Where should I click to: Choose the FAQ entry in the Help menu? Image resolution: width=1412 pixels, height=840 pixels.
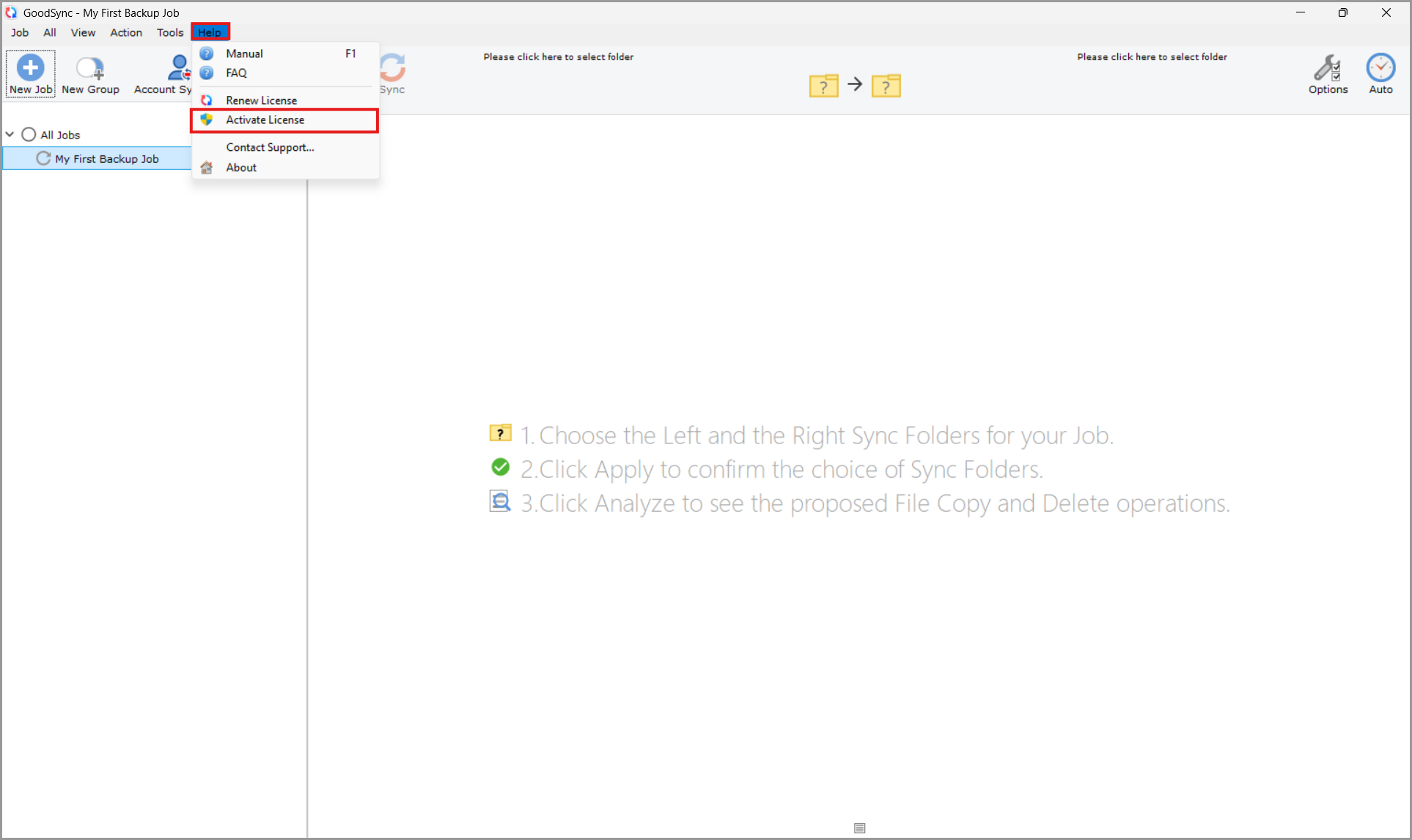[x=285, y=73]
